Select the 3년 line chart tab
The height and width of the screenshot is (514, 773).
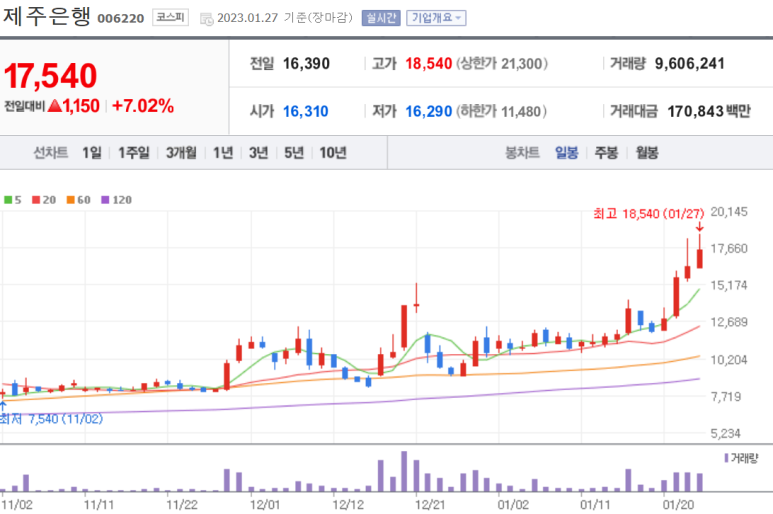(x=258, y=153)
